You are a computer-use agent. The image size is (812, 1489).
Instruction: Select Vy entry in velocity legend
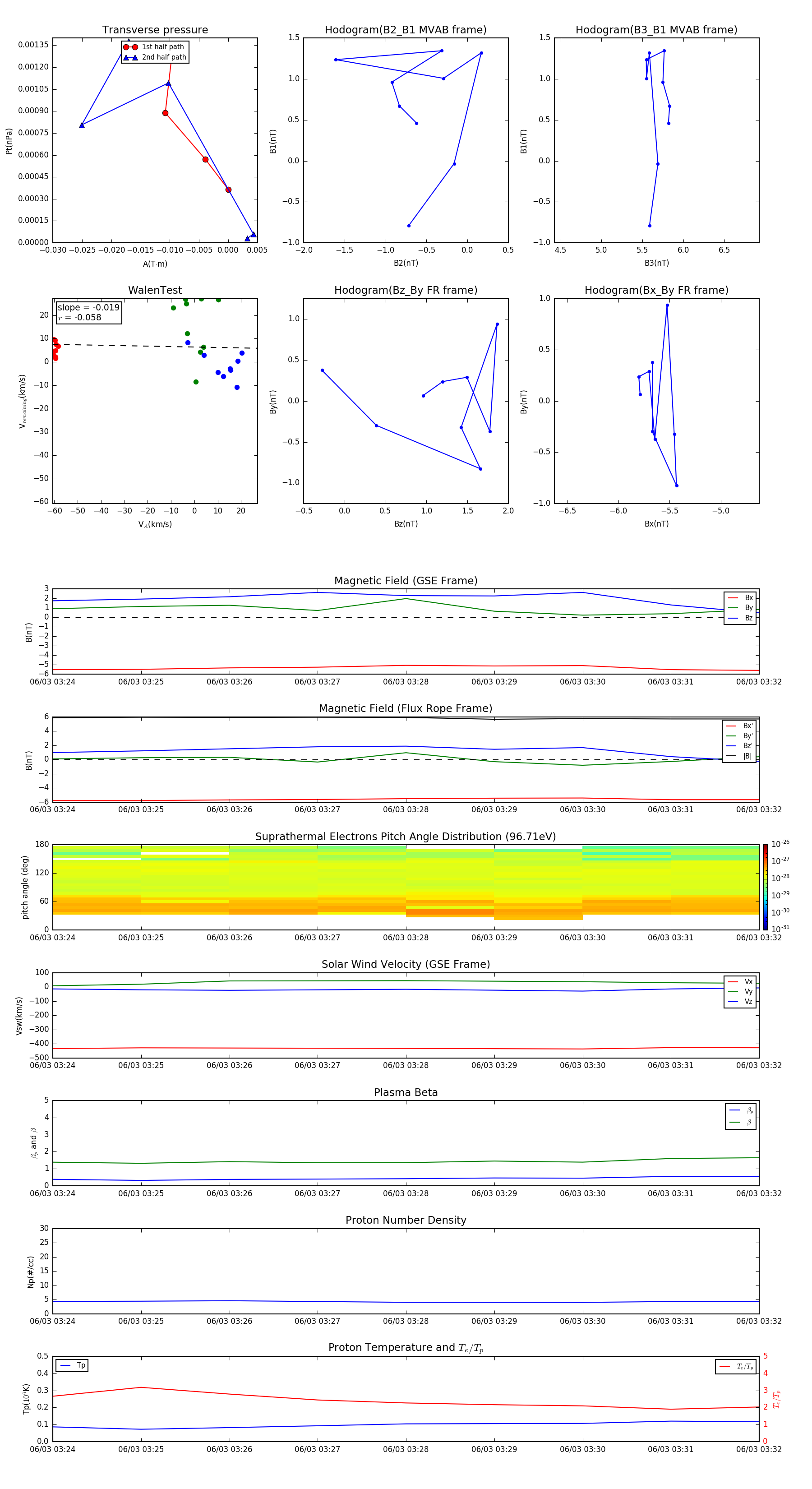740,992
